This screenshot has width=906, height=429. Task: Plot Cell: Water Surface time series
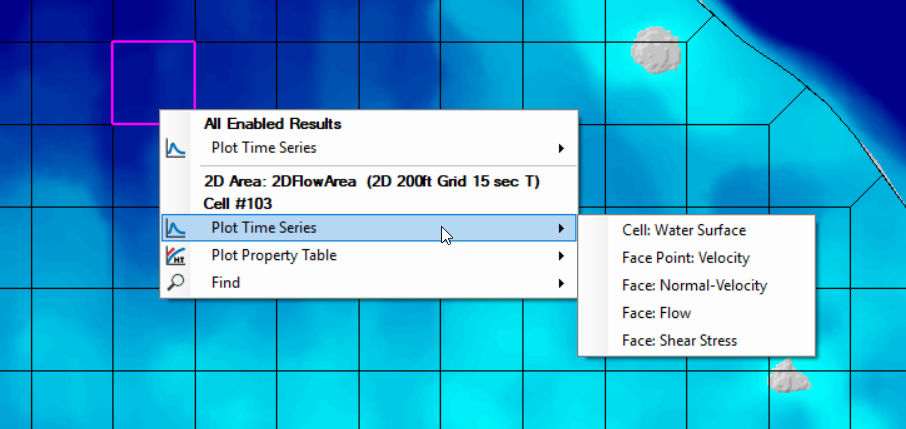tap(683, 230)
